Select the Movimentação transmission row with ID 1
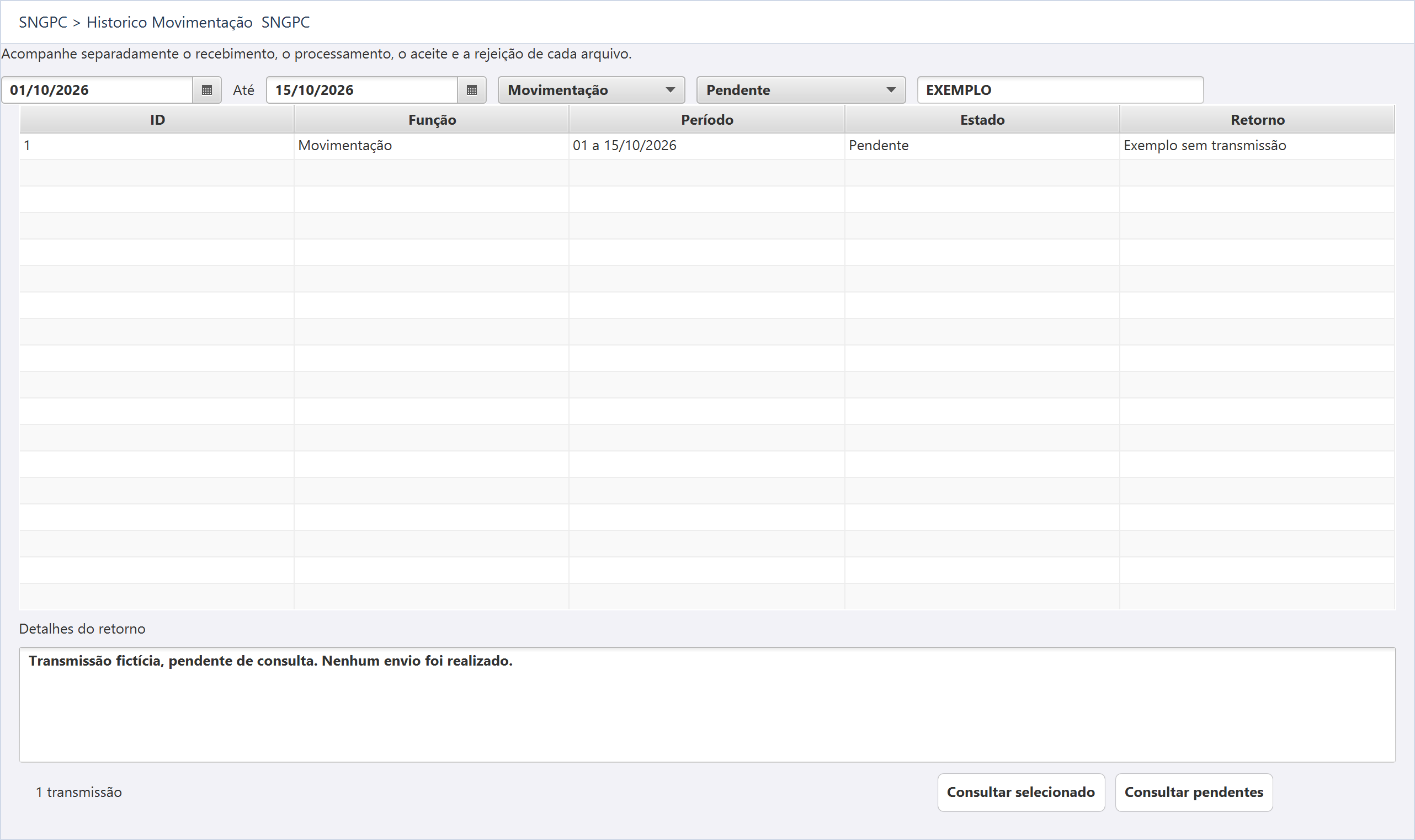This screenshot has height=840, width=1415. pyautogui.click(x=707, y=146)
